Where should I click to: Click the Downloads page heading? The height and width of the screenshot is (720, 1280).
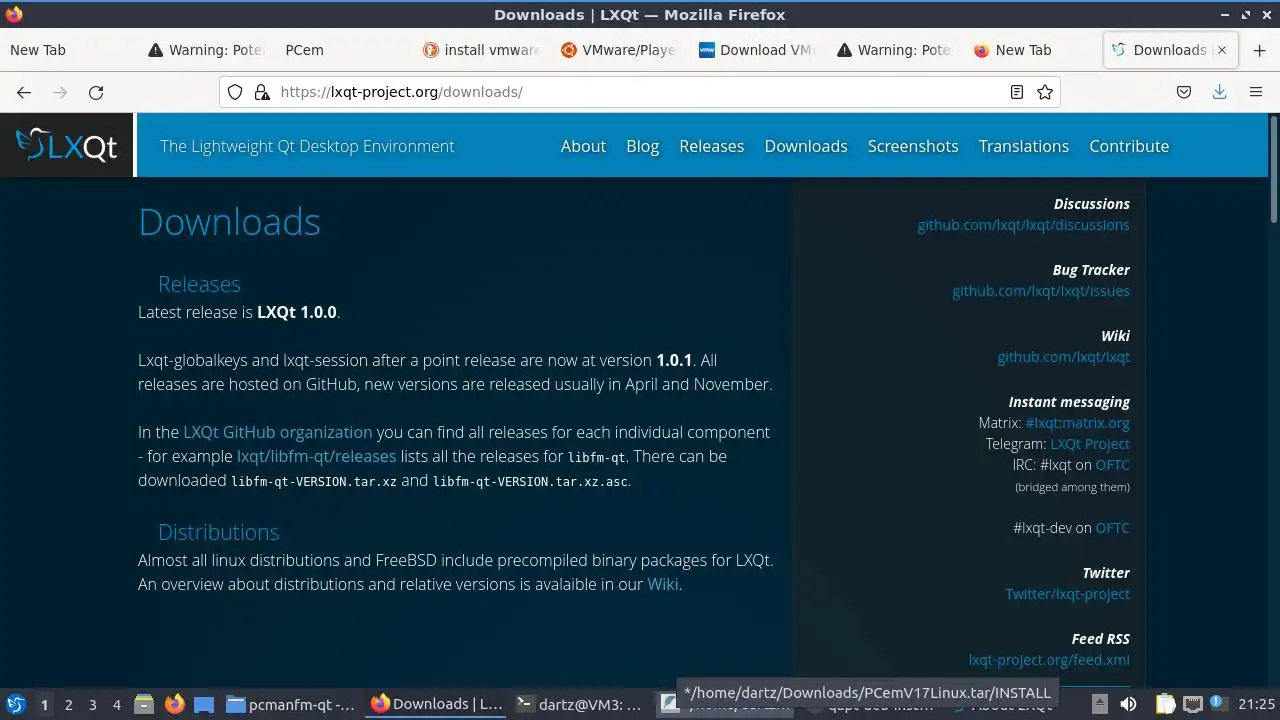click(229, 222)
